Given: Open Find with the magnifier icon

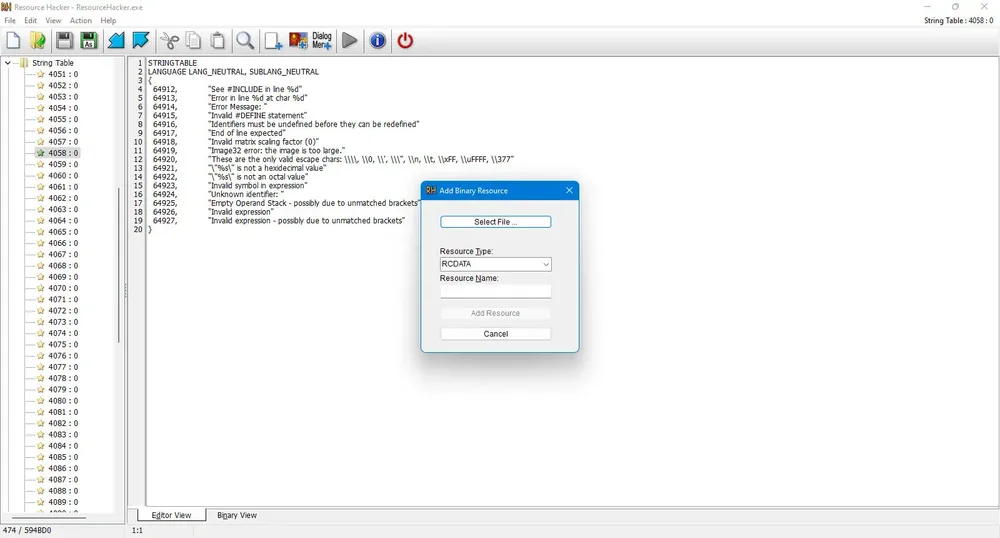Looking at the screenshot, I should pos(245,41).
